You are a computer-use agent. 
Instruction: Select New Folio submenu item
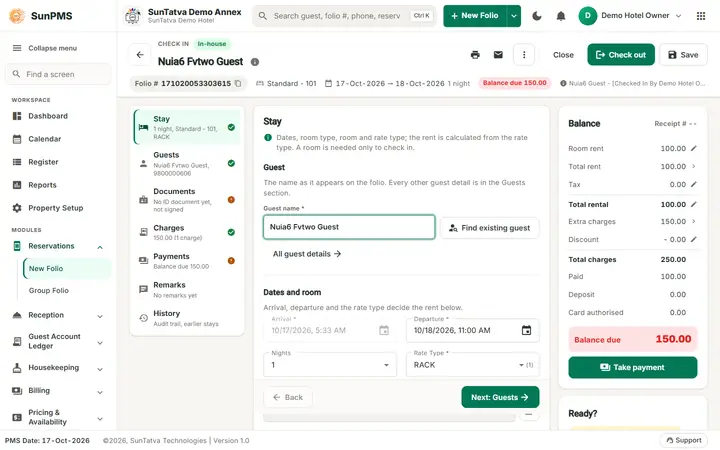(67, 269)
